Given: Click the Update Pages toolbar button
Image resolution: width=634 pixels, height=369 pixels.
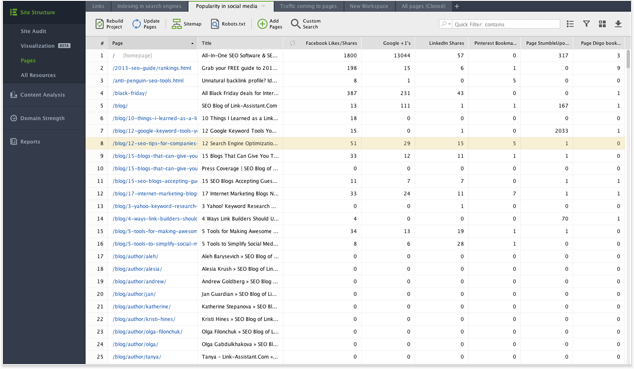Looking at the screenshot, I should (x=146, y=24).
